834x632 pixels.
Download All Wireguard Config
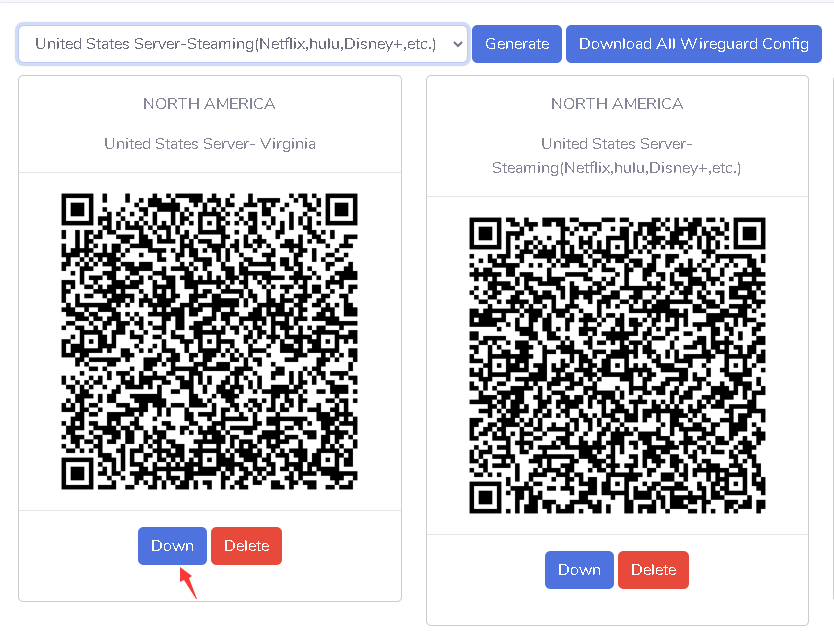693,44
